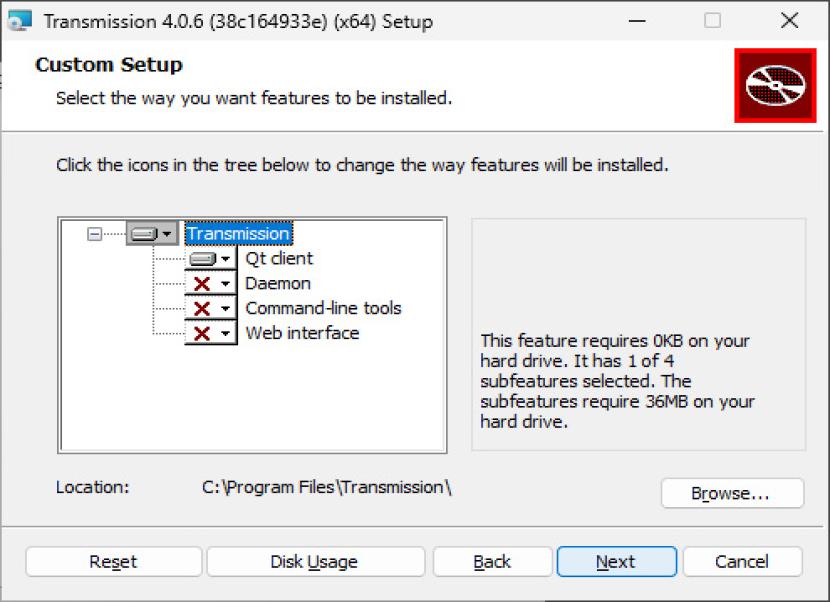This screenshot has height=602, width=830.
Task: Go Back to the previous setup step
Action: (x=492, y=562)
